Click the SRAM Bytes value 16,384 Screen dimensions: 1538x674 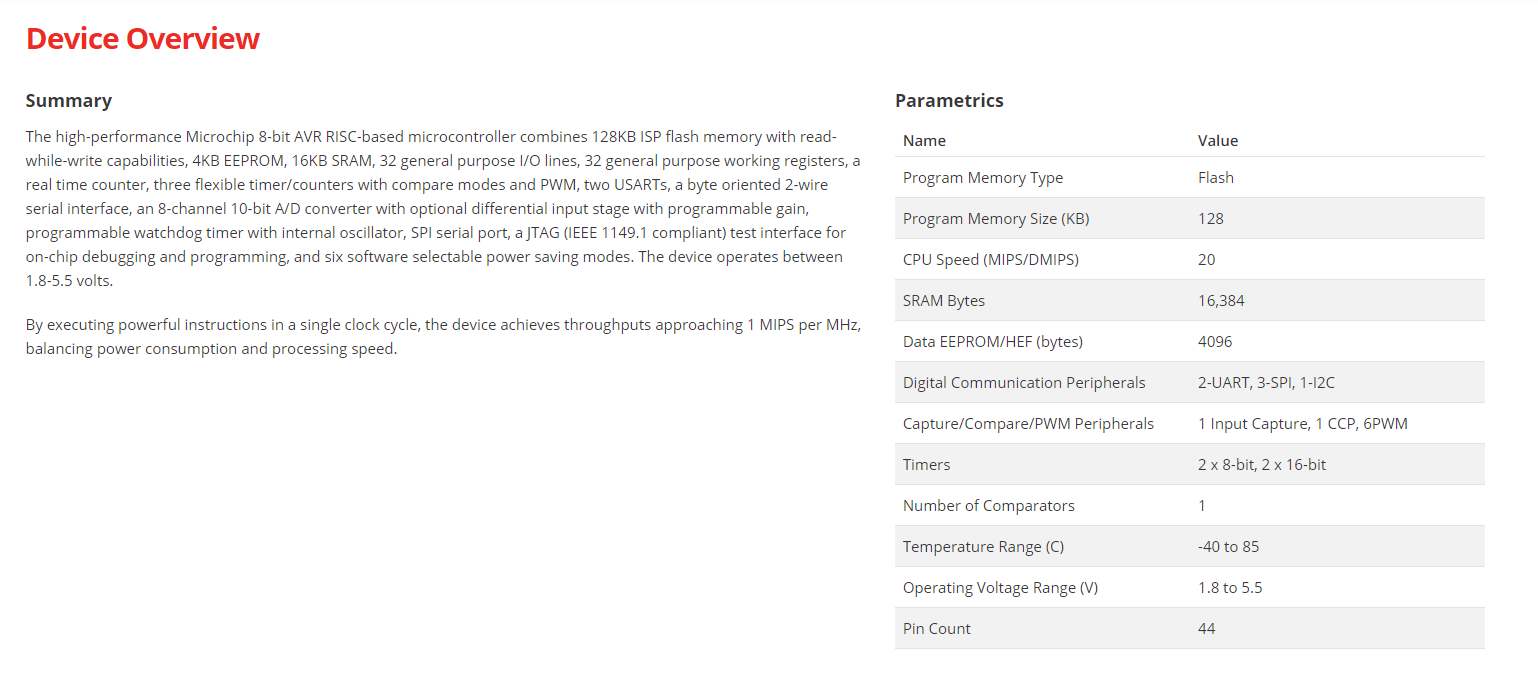click(x=1221, y=301)
